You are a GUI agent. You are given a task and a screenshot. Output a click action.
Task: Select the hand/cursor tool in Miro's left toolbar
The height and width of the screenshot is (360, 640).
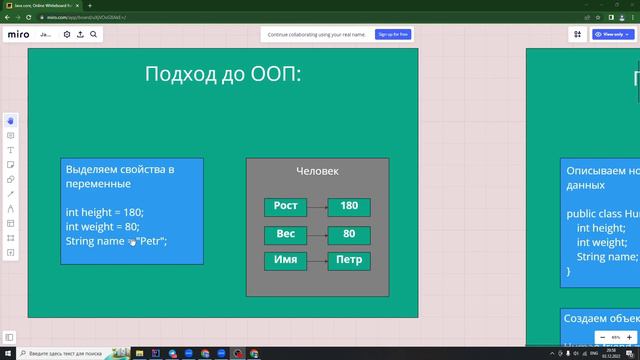[x=11, y=121]
